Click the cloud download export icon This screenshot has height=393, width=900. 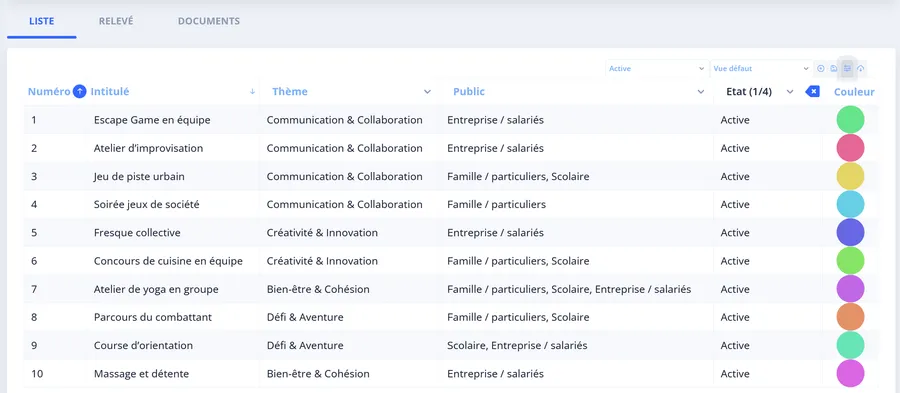click(x=860, y=68)
